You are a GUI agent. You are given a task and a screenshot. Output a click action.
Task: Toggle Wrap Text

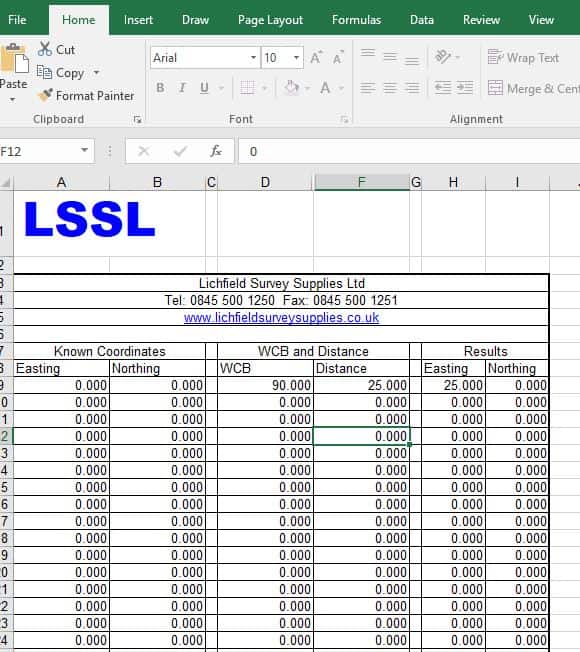523,57
